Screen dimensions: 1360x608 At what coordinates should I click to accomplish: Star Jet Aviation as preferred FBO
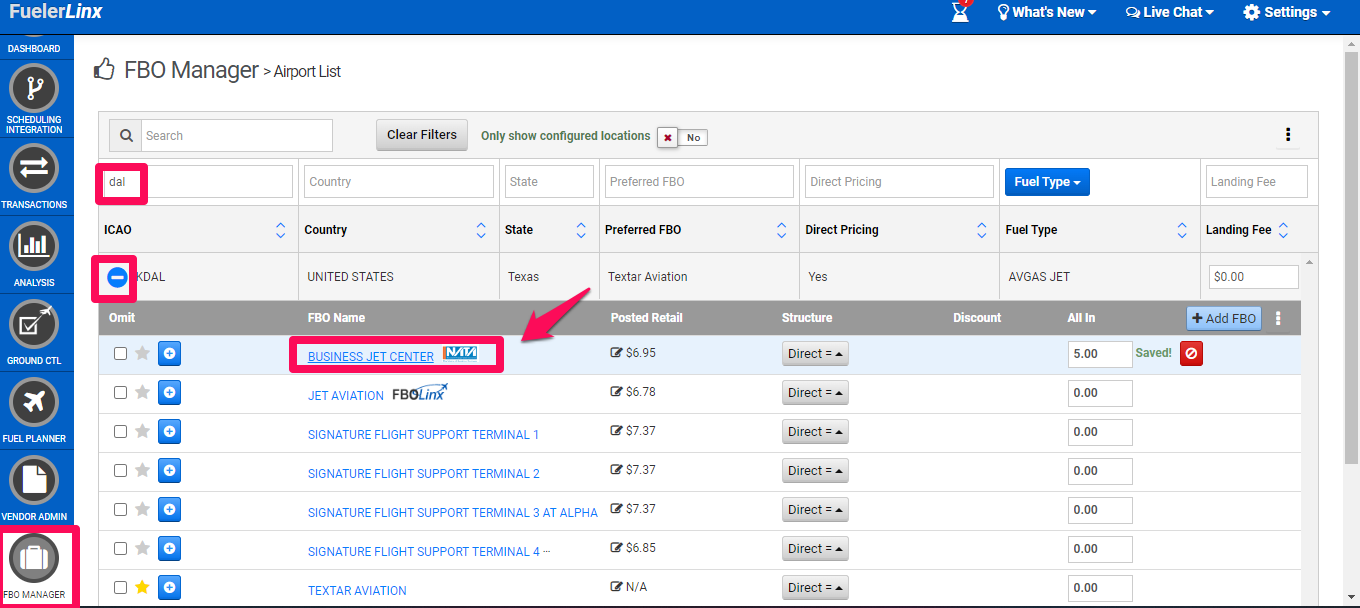tap(143, 393)
